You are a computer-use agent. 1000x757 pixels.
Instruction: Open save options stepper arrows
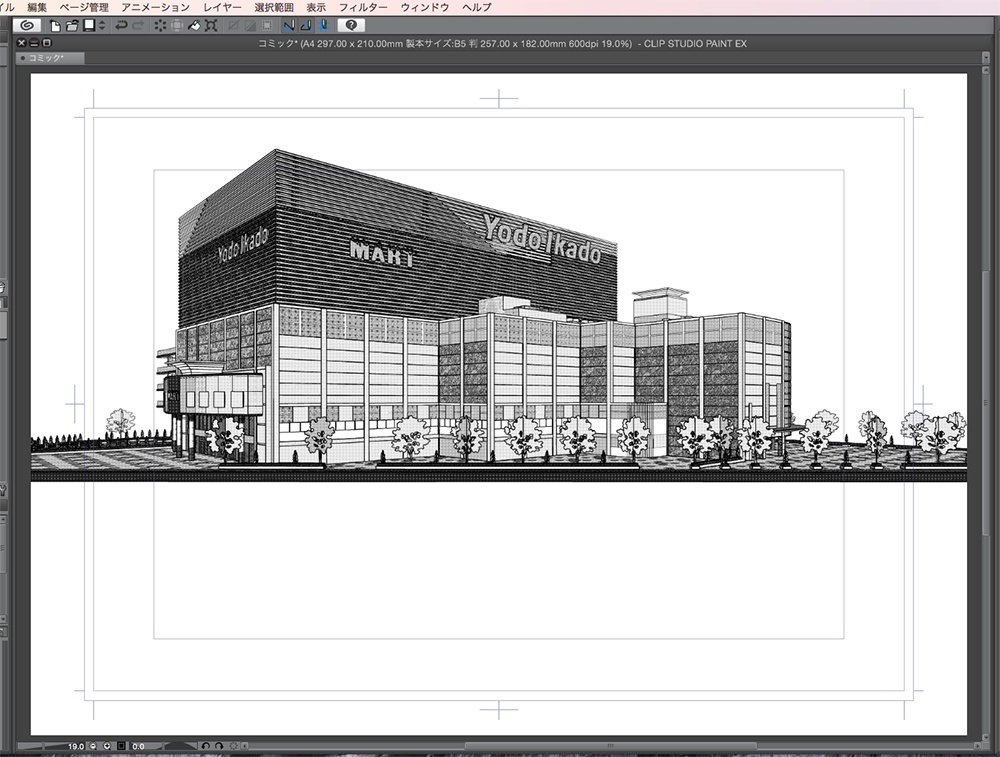(x=102, y=26)
